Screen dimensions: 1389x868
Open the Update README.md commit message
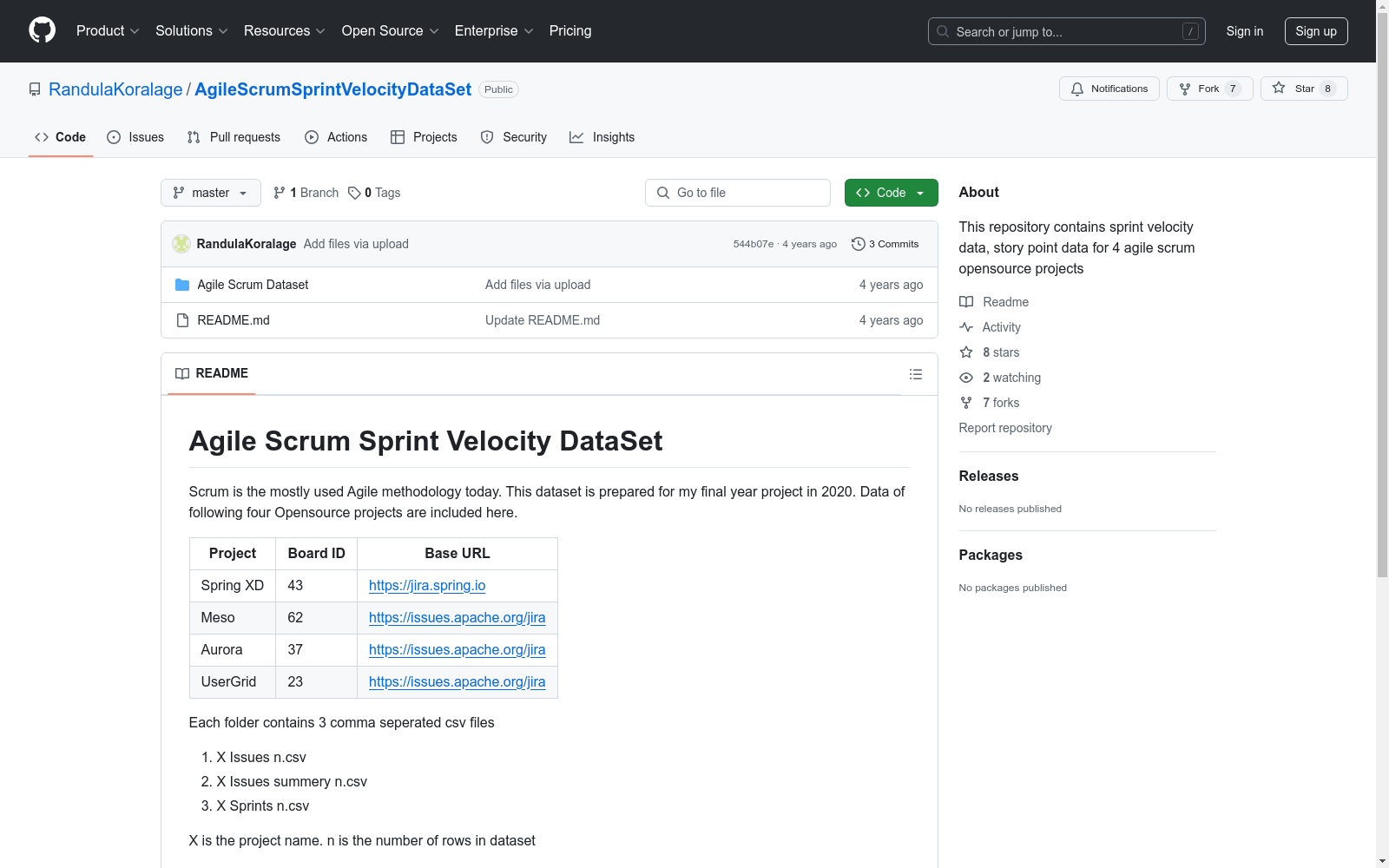coord(543,320)
